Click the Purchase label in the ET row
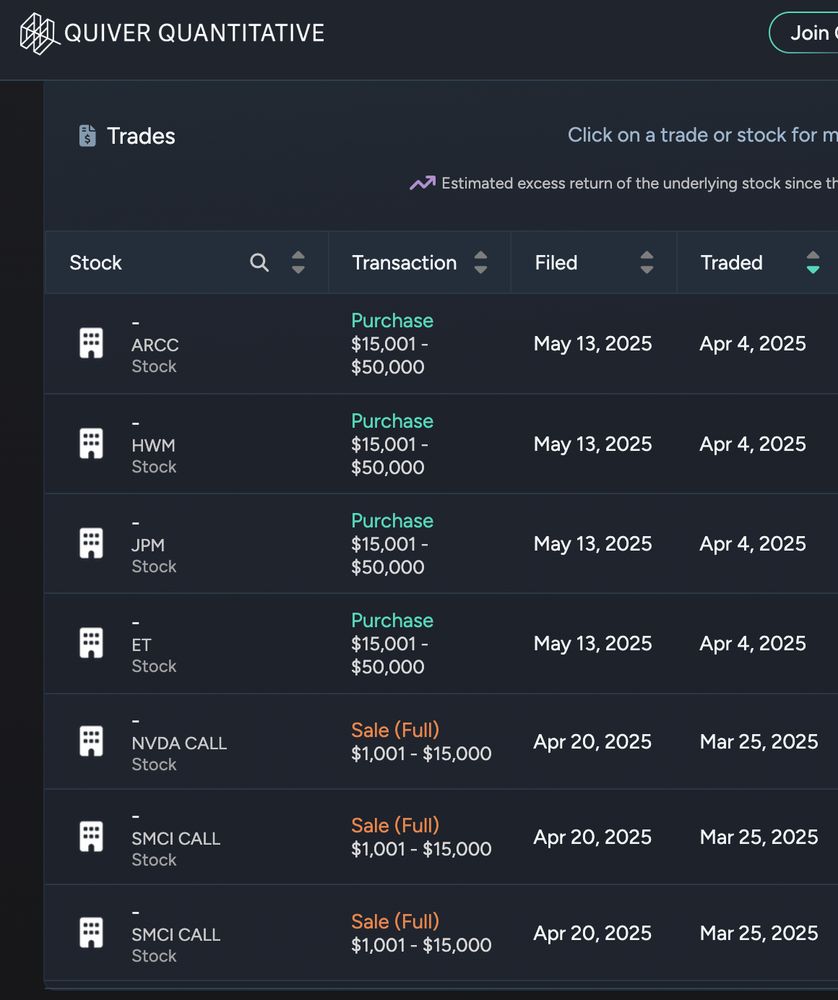The height and width of the screenshot is (1000, 838). pos(392,620)
